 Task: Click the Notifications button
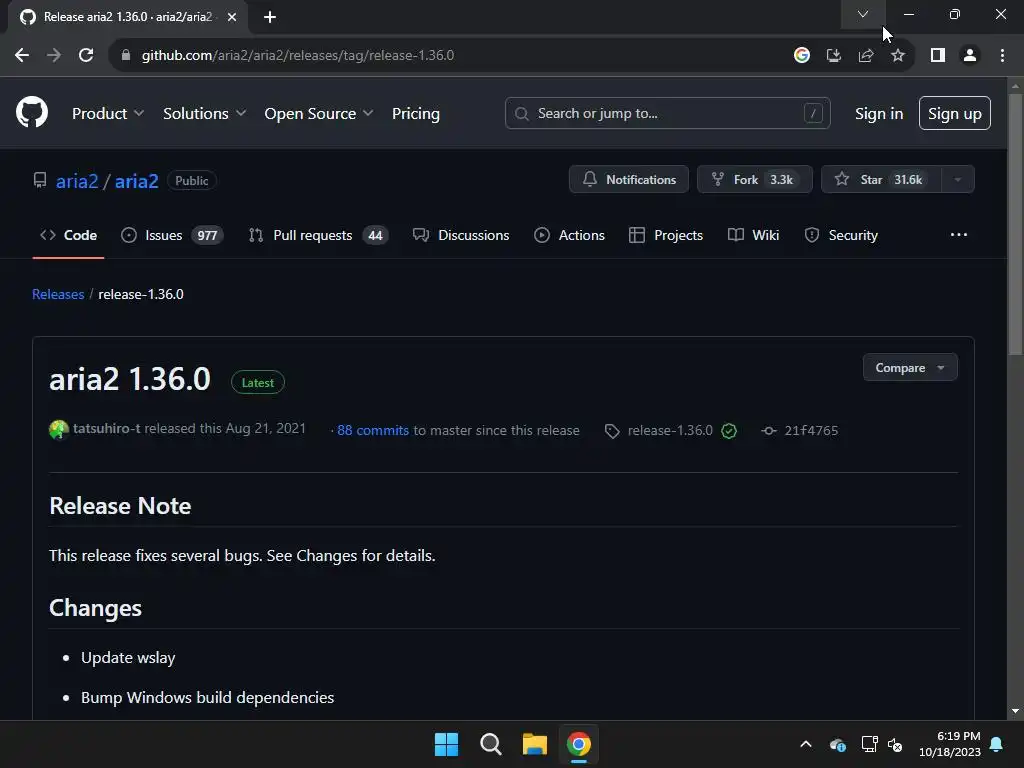point(628,179)
